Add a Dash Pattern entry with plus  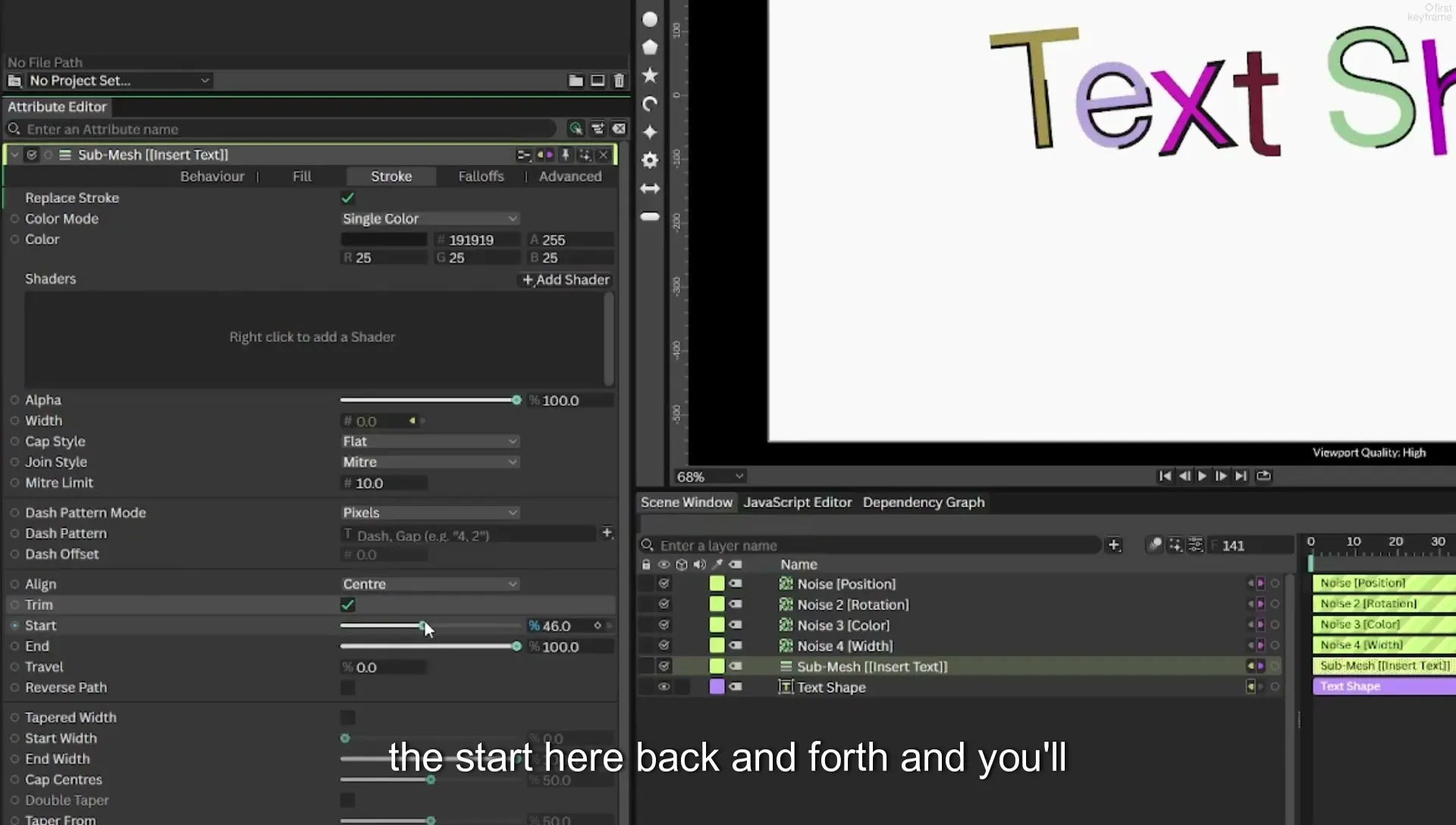607,533
